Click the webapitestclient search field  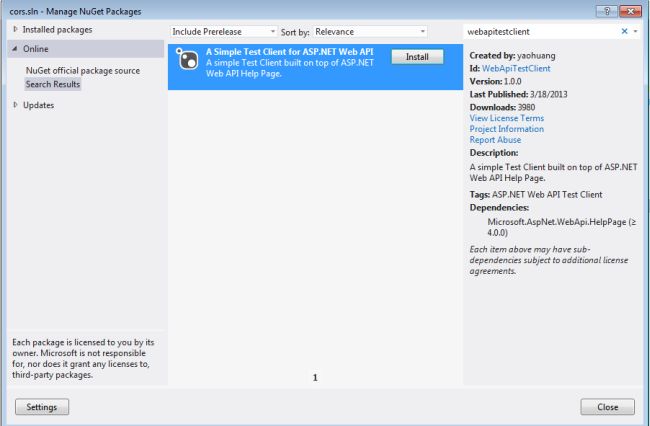tap(542, 31)
